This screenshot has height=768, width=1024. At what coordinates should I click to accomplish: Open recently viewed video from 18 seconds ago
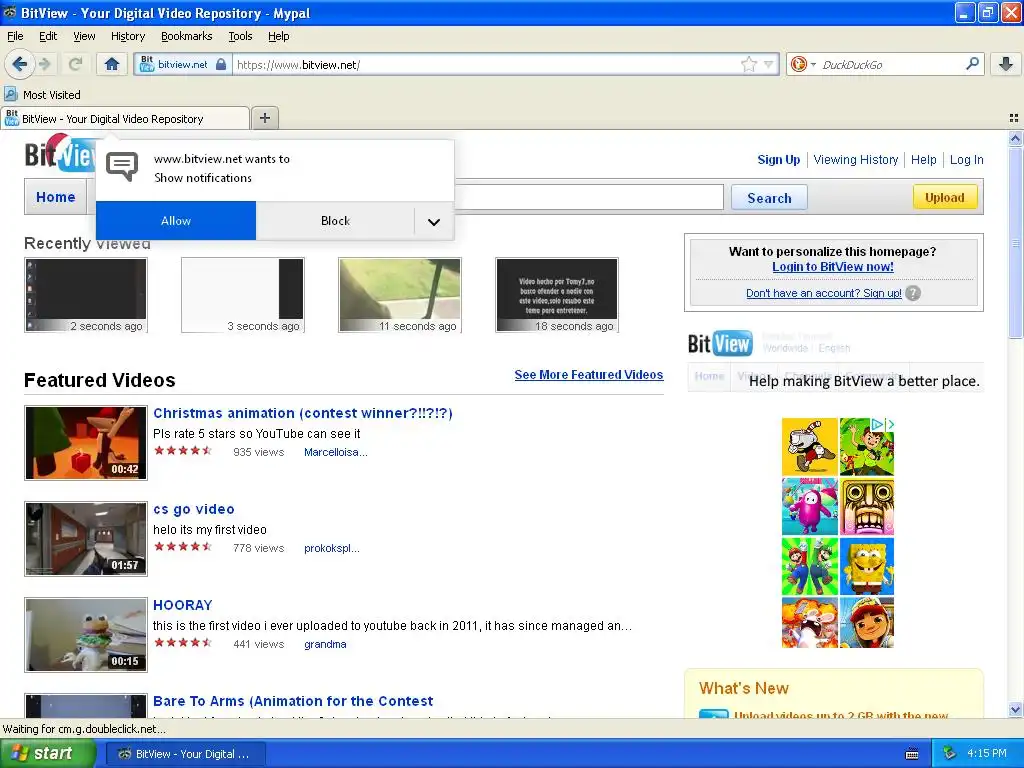pyautogui.click(x=556, y=295)
